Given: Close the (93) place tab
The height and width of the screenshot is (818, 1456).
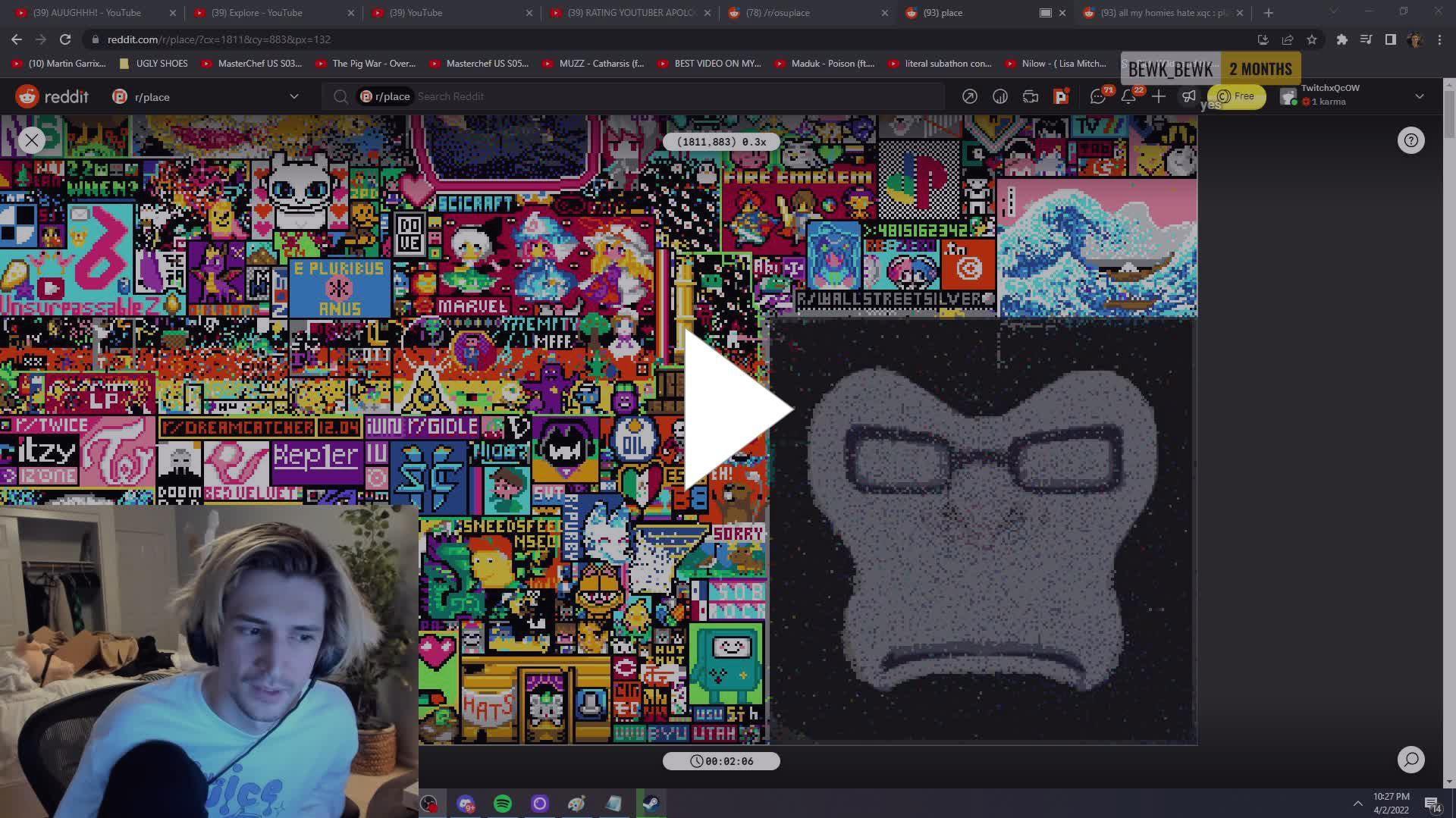Looking at the screenshot, I should [x=1062, y=12].
